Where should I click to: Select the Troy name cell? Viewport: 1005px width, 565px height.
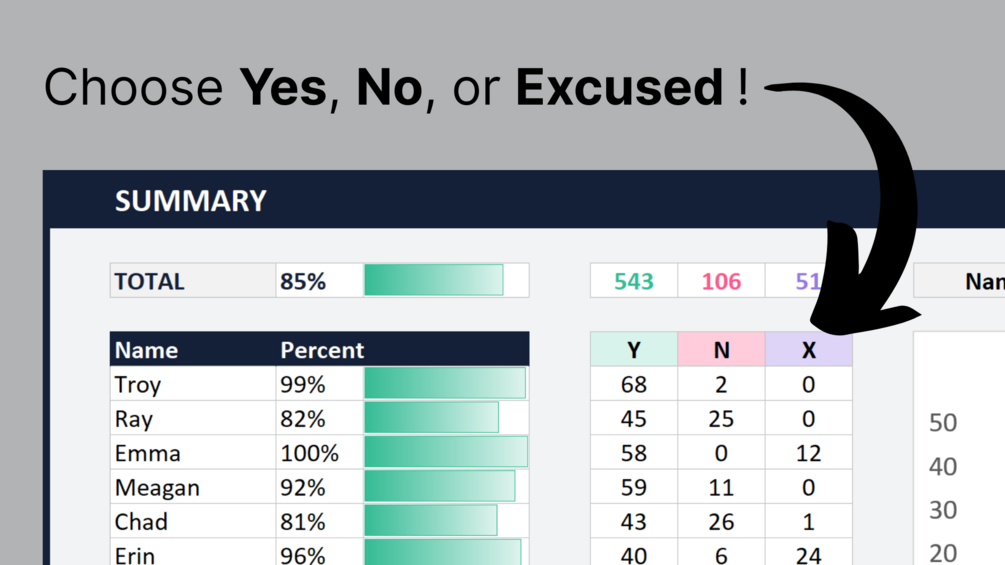click(x=138, y=384)
